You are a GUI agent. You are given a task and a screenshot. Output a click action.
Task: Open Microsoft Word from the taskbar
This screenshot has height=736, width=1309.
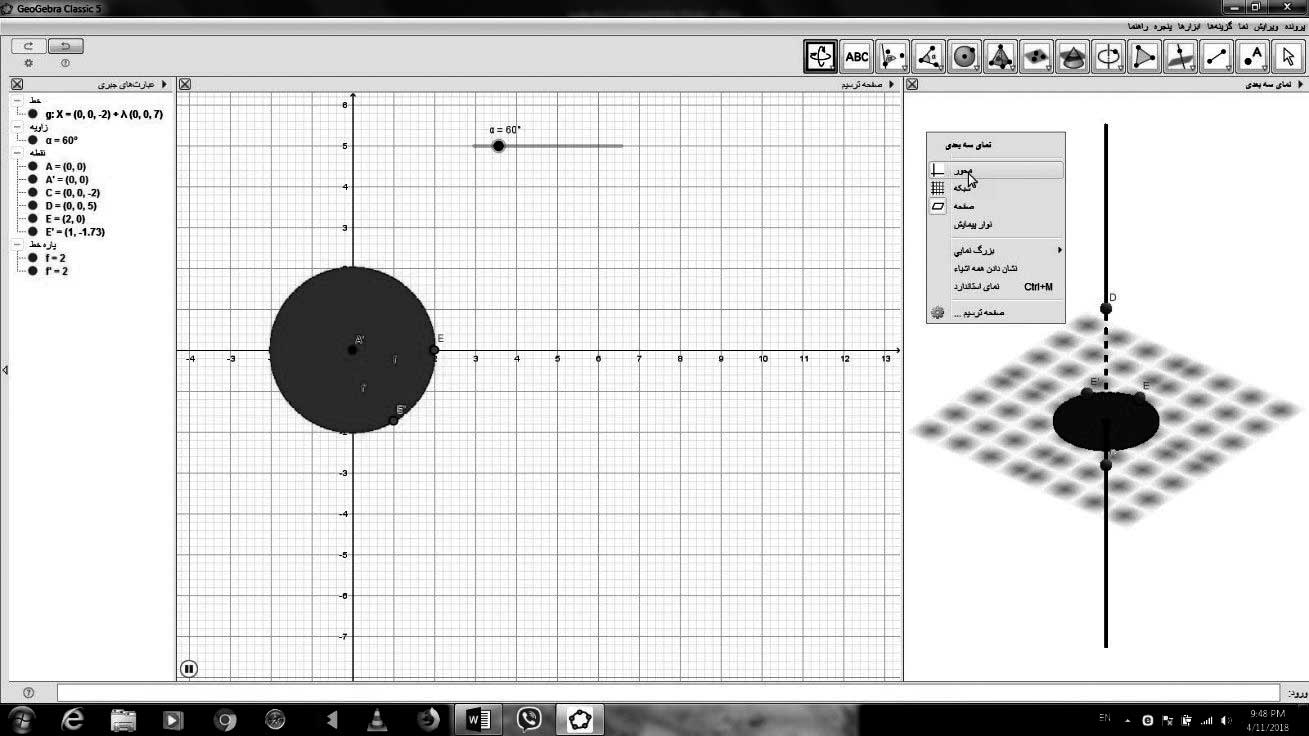(x=479, y=719)
